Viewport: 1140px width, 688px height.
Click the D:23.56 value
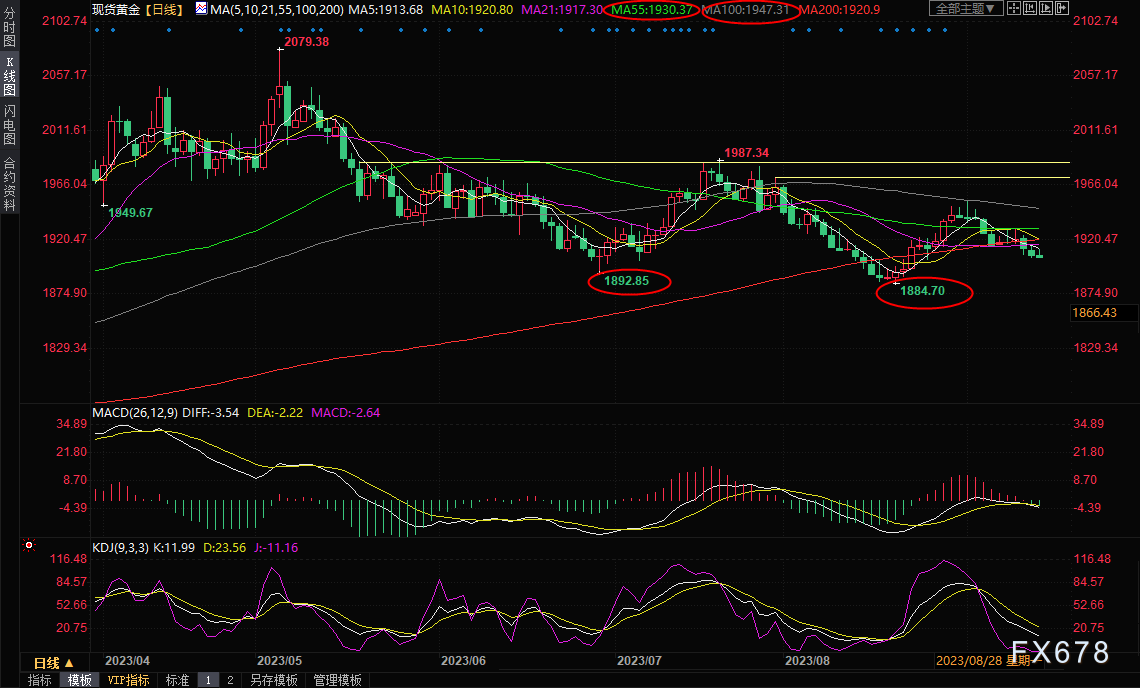pyautogui.click(x=224, y=548)
